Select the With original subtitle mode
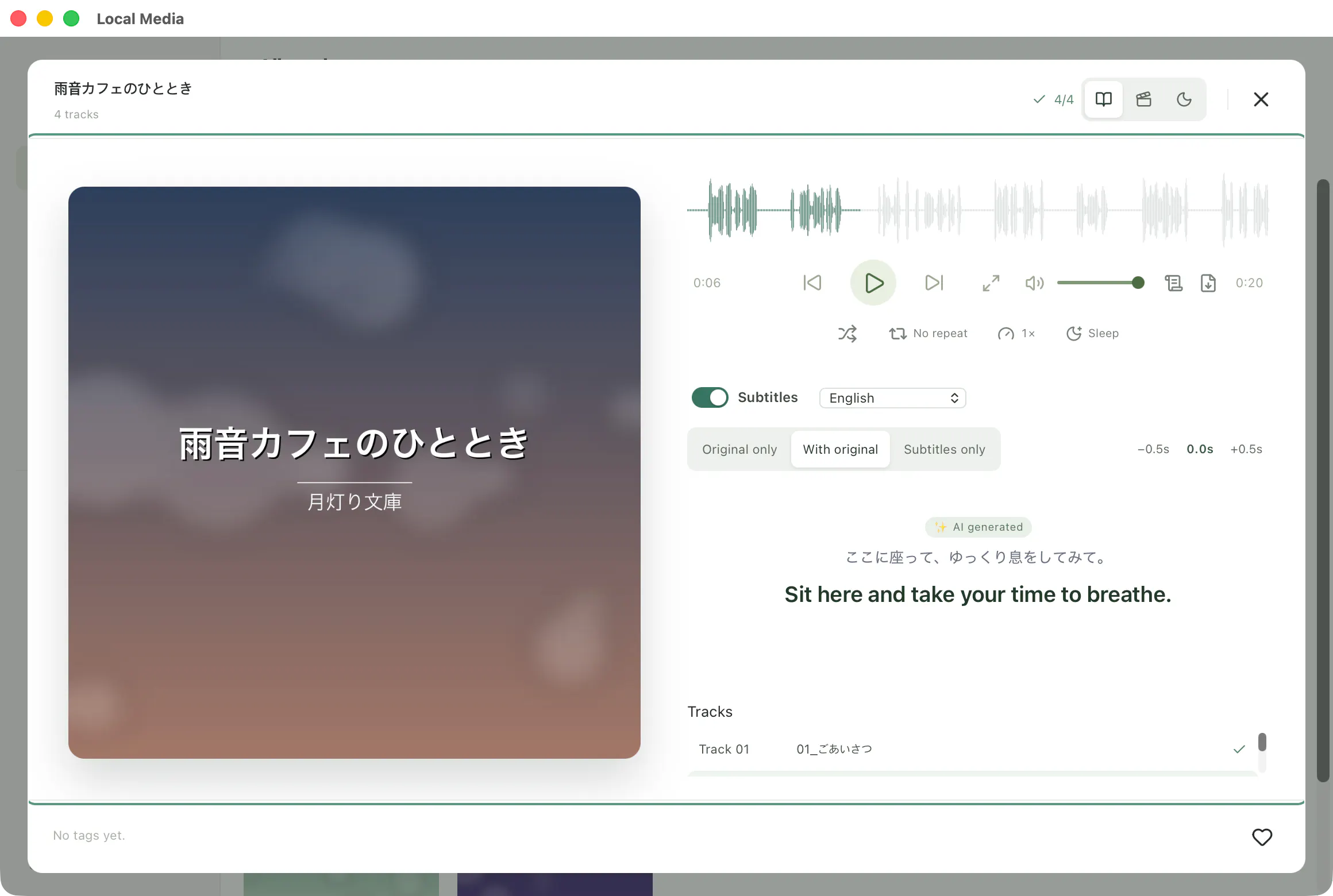This screenshot has height=896, width=1333. pyautogui.click(x=840, y=449)
